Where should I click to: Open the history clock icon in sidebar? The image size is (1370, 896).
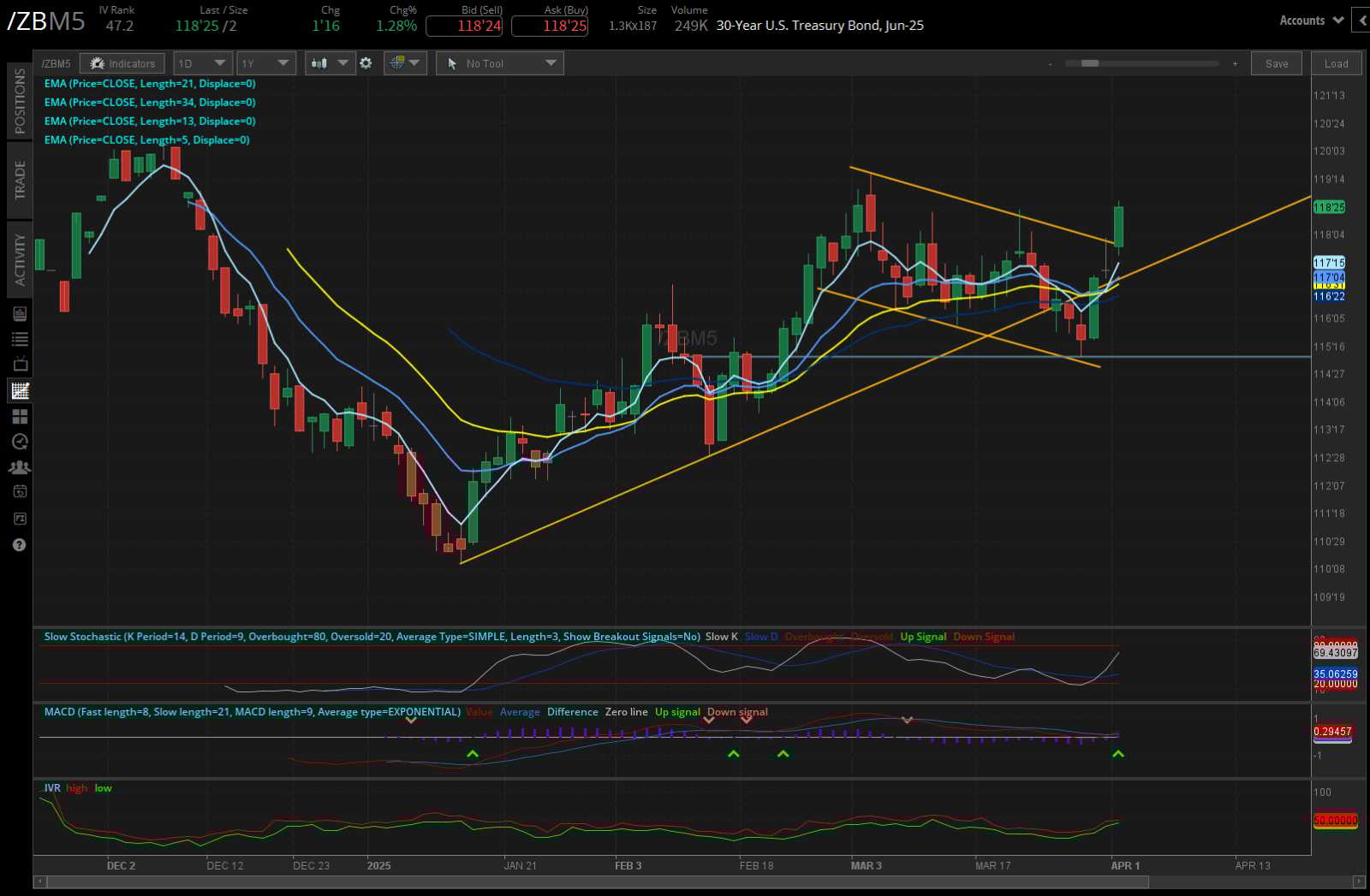click(20, 442)
